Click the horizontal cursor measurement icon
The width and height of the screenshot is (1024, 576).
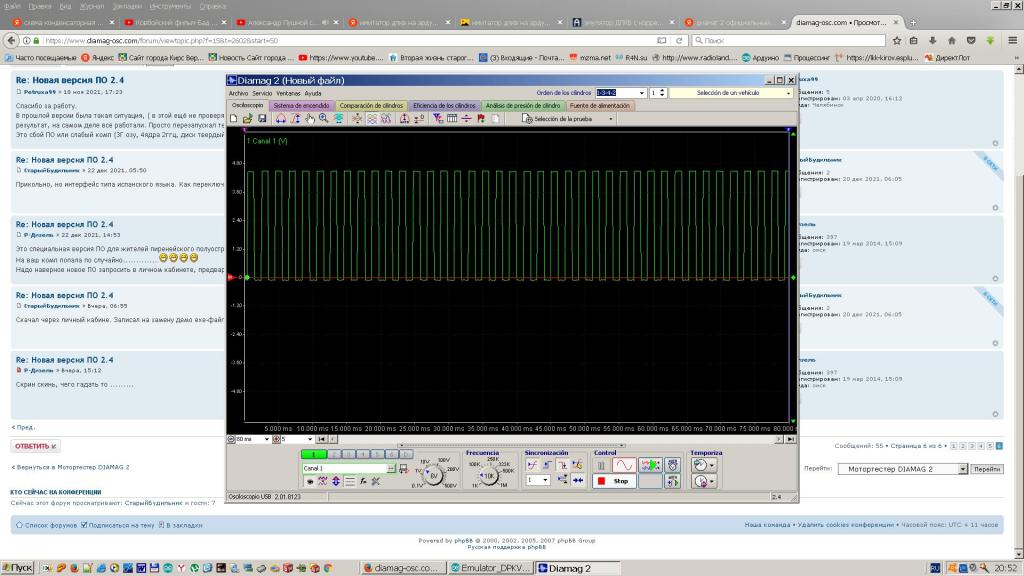click(x=280, y=118)
